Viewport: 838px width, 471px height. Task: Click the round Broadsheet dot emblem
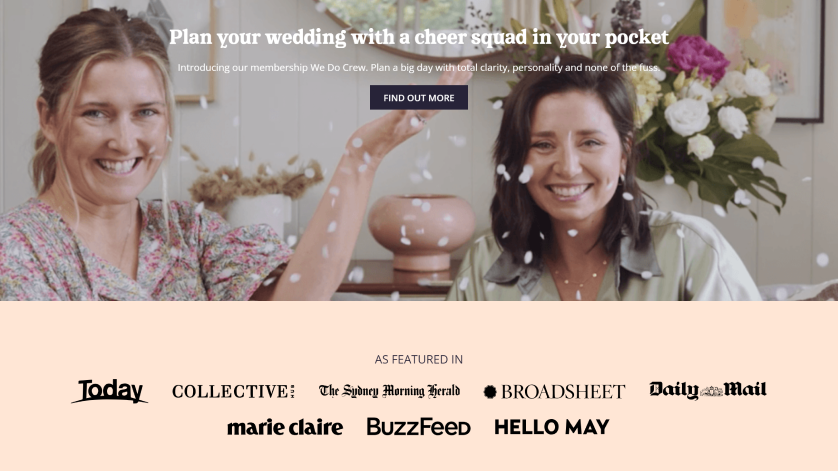(490, 392)
